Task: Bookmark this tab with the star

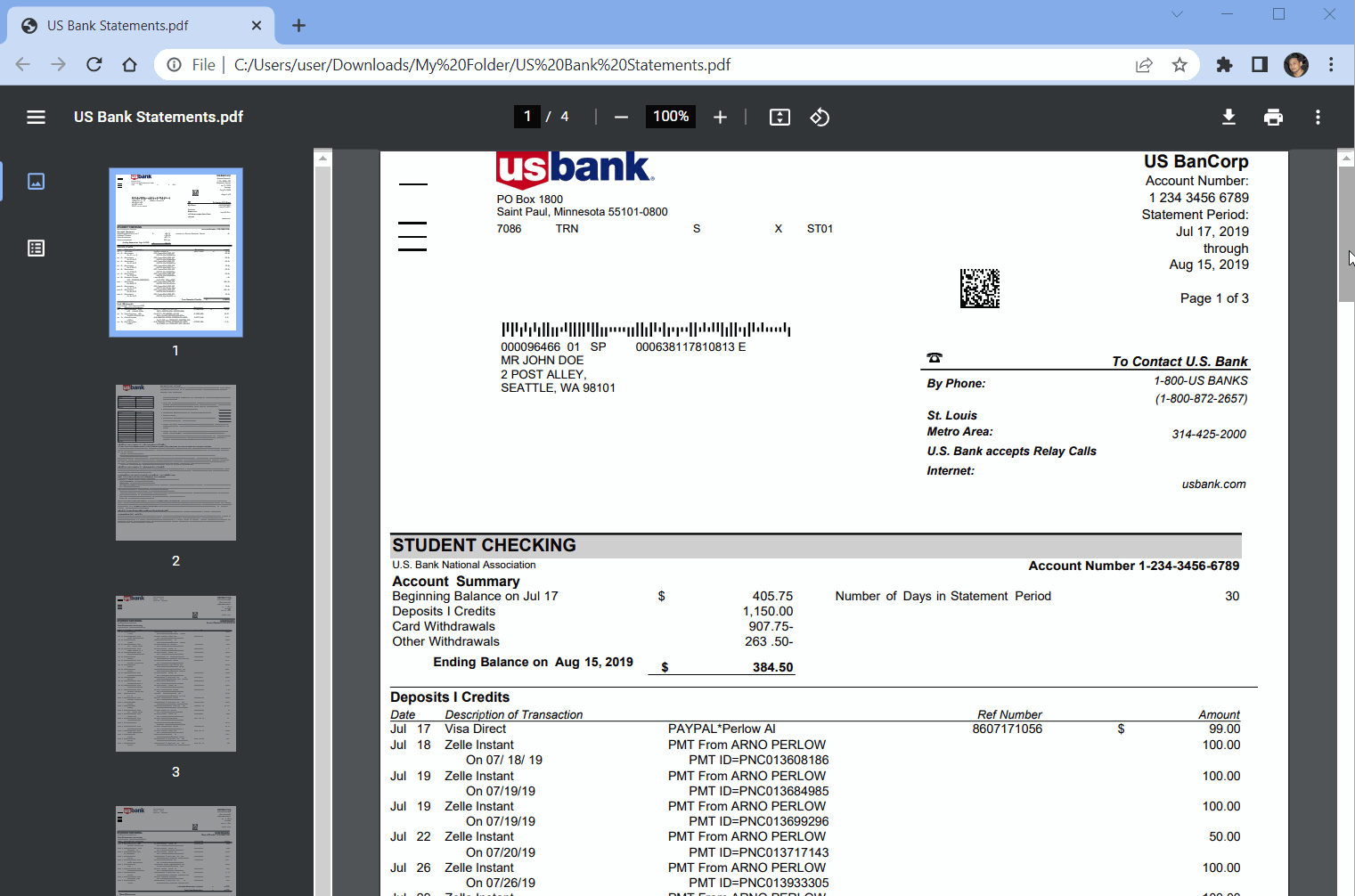Action: (x=1180, y=64)
